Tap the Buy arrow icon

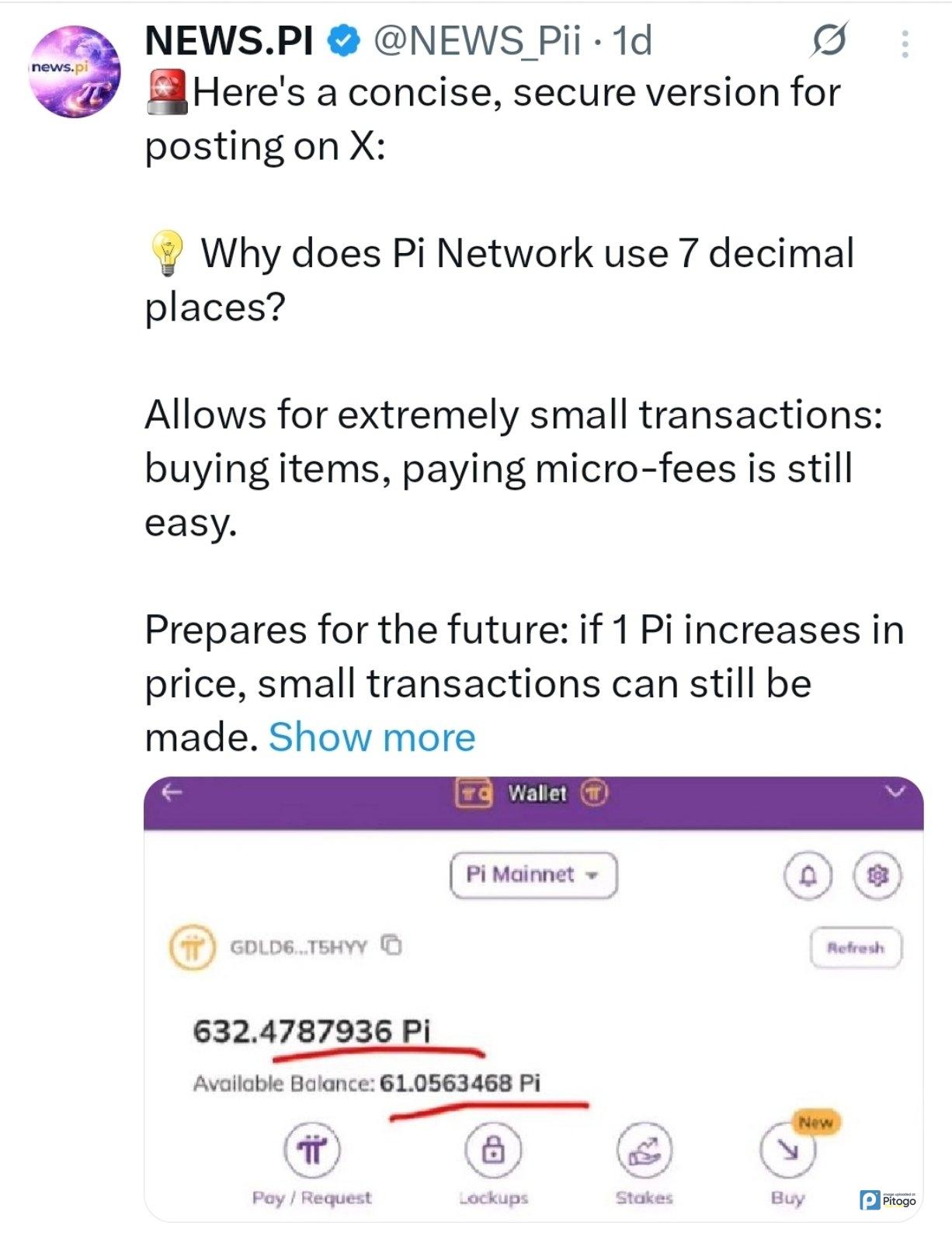tap(788, 1151)
